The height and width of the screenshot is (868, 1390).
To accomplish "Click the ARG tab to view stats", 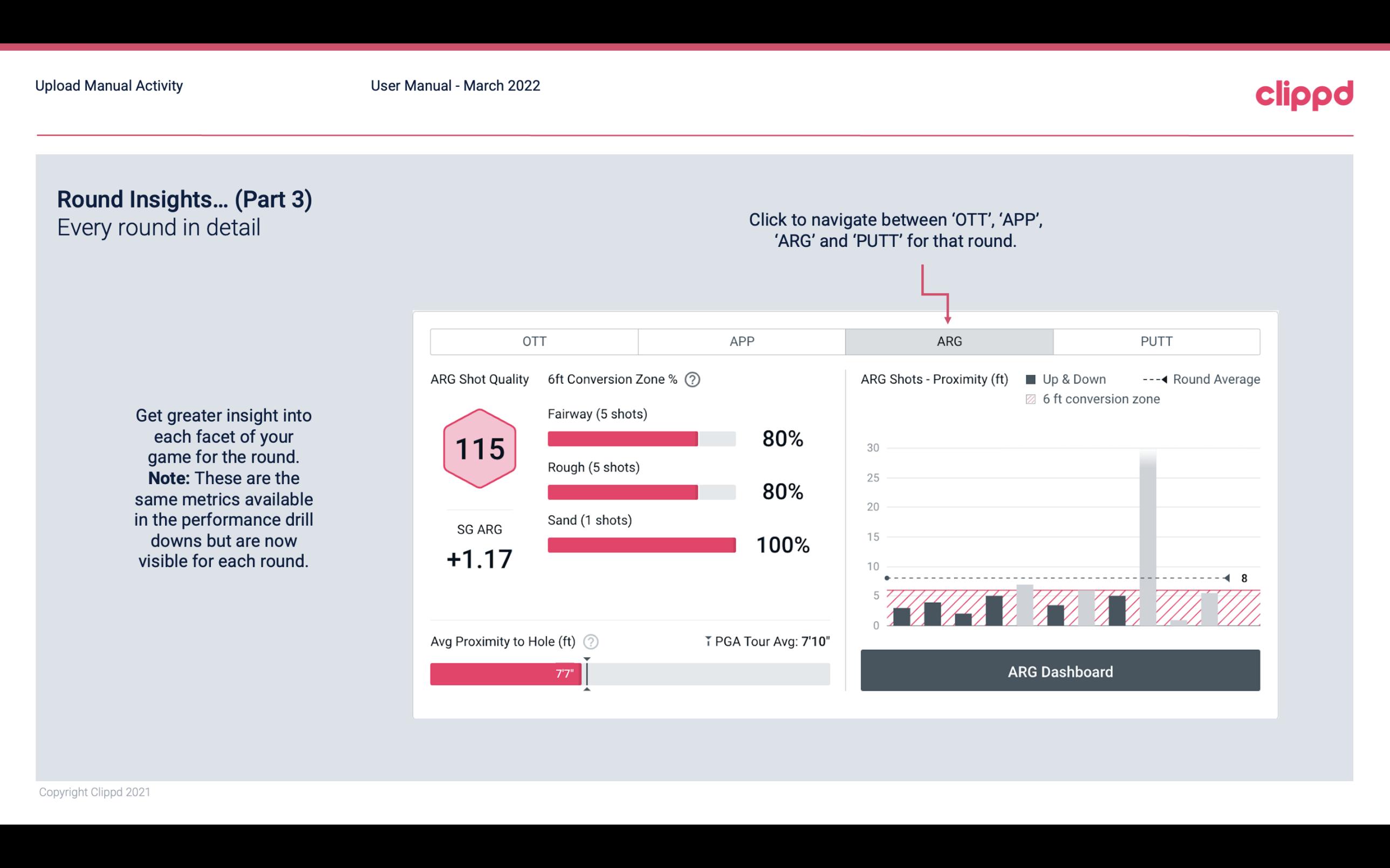I will click(947, 341).
